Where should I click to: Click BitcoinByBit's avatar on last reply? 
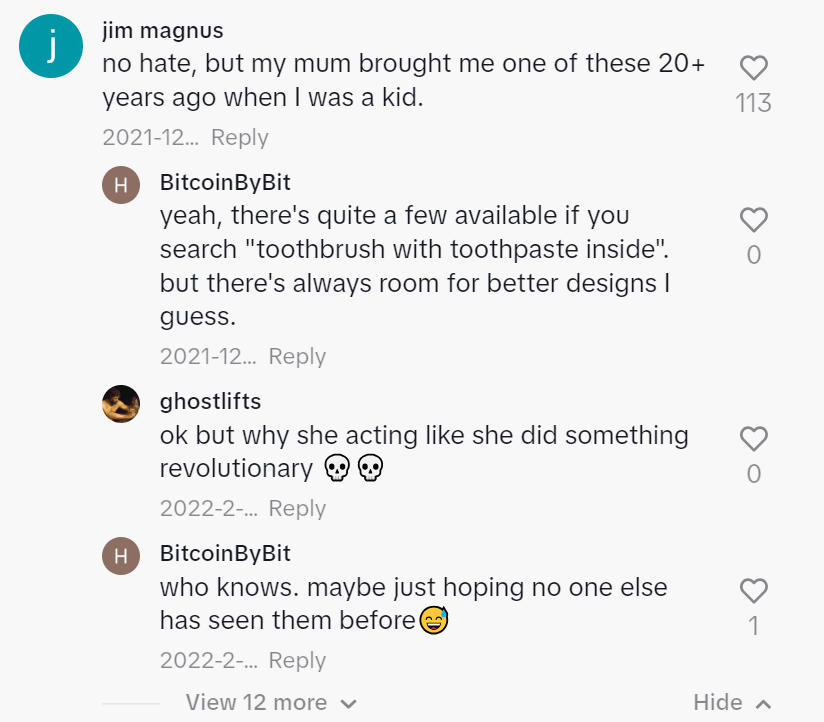[x=121, y=555]
